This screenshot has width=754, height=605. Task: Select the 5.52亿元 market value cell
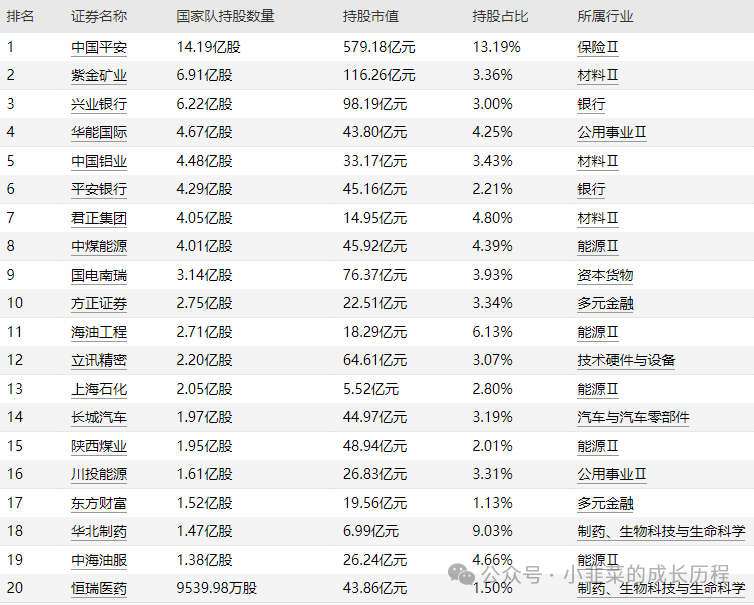371,389
